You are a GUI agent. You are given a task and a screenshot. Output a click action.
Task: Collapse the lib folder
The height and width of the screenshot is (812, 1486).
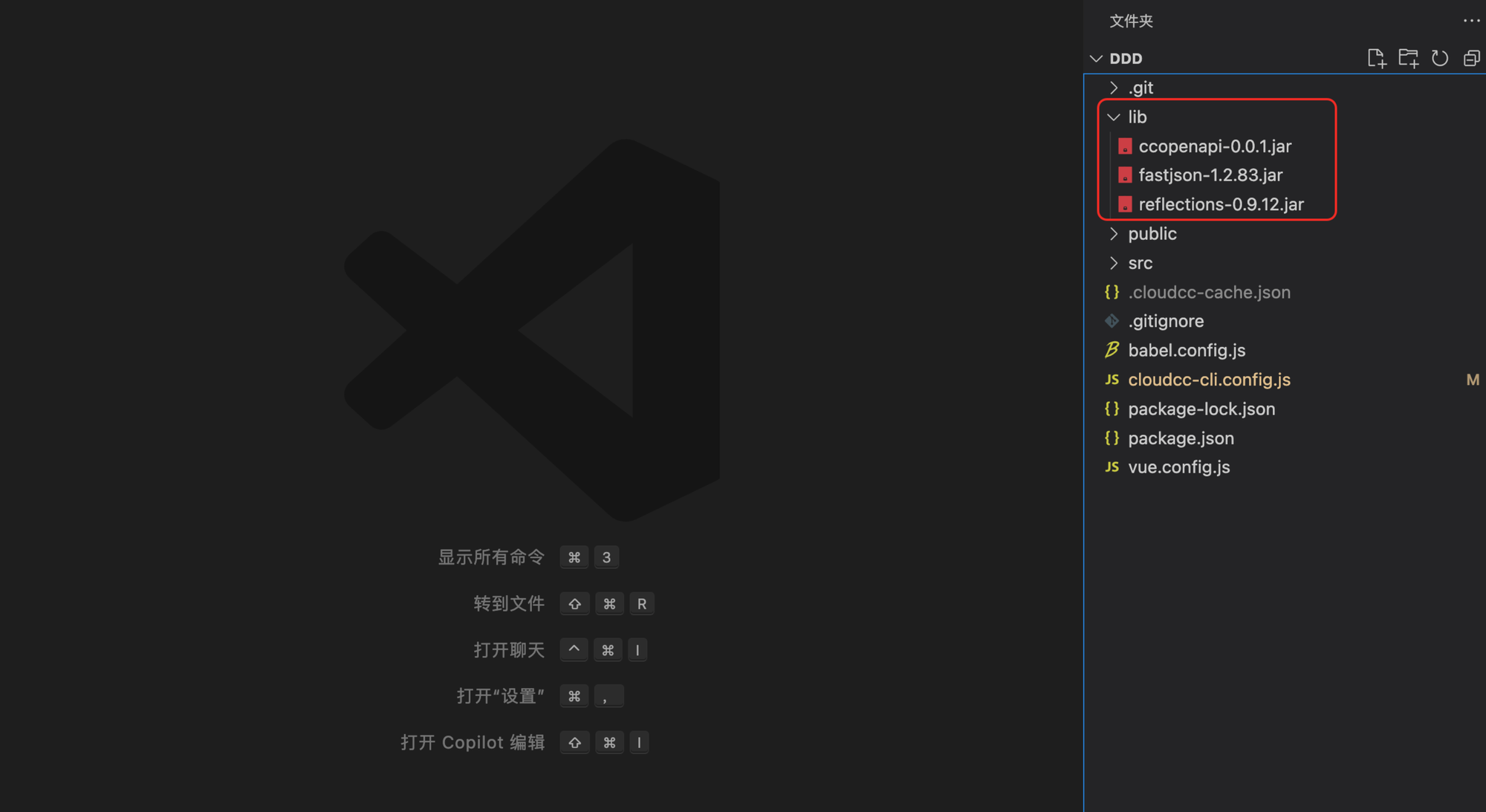pos(1113,117)
